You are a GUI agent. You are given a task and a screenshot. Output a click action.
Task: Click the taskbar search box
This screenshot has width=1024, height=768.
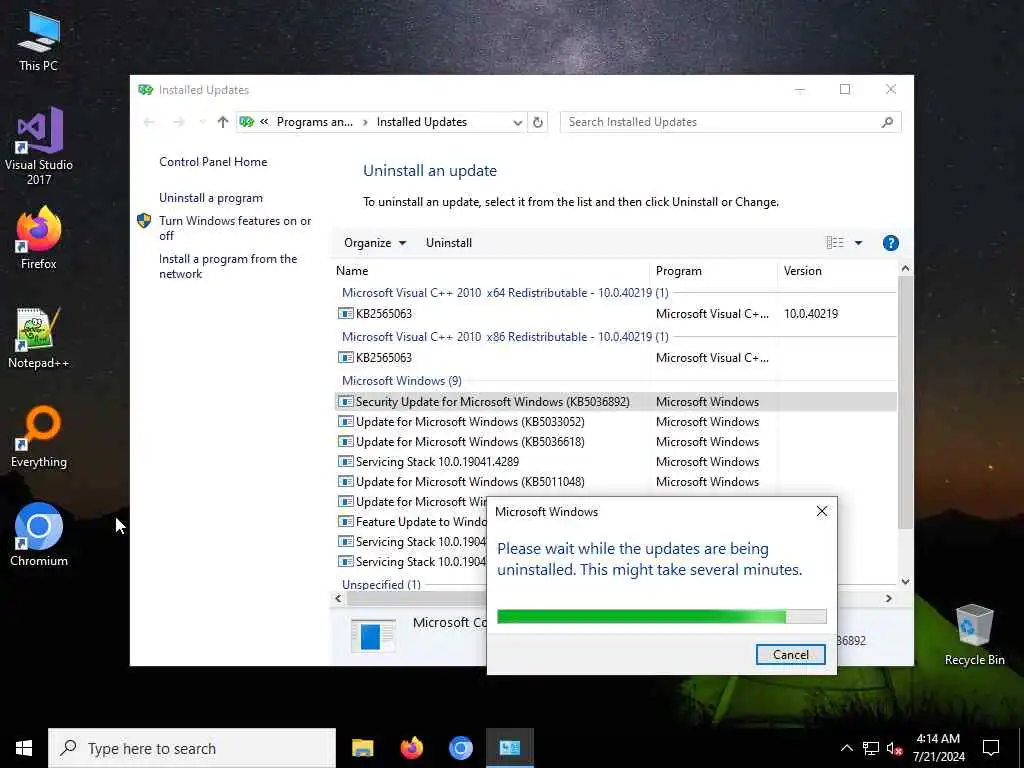[x=192, y=748]
